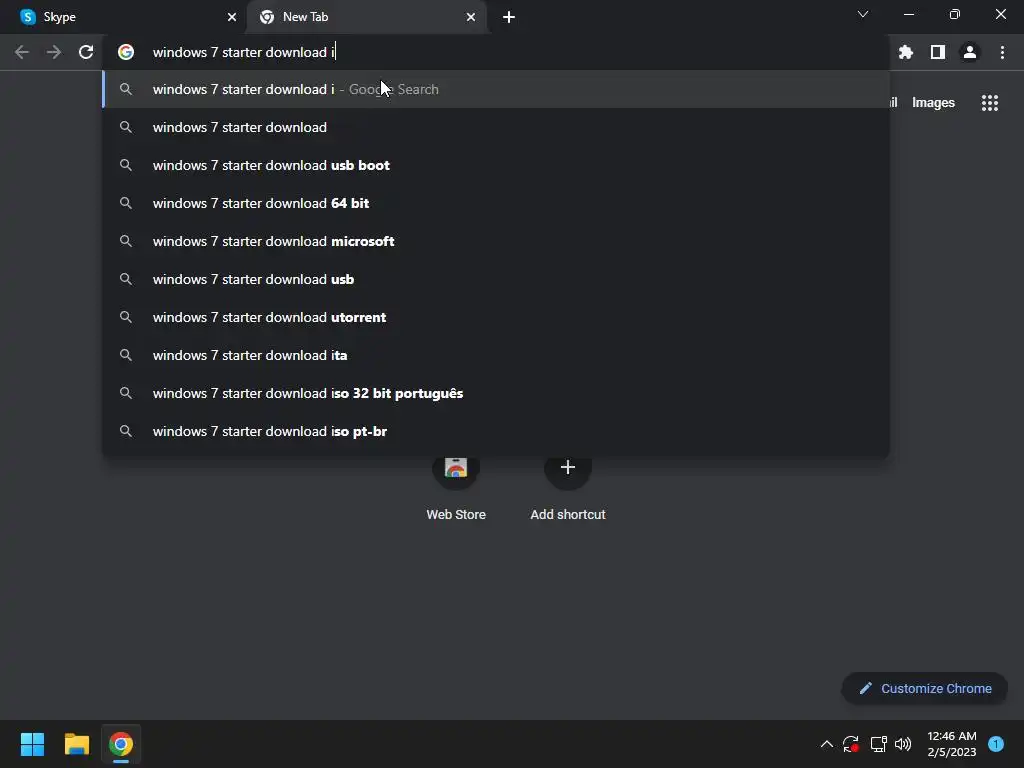Click the Customize Chrome button
This screenshot has width=1024, height=768.
(925, 688)
